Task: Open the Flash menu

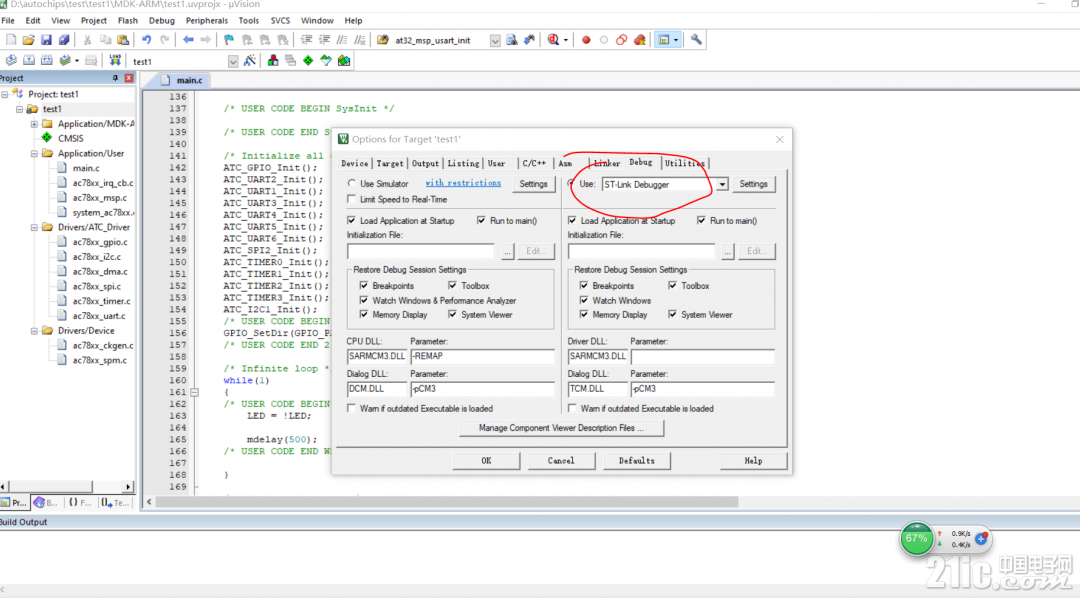Action: [127, 21]
